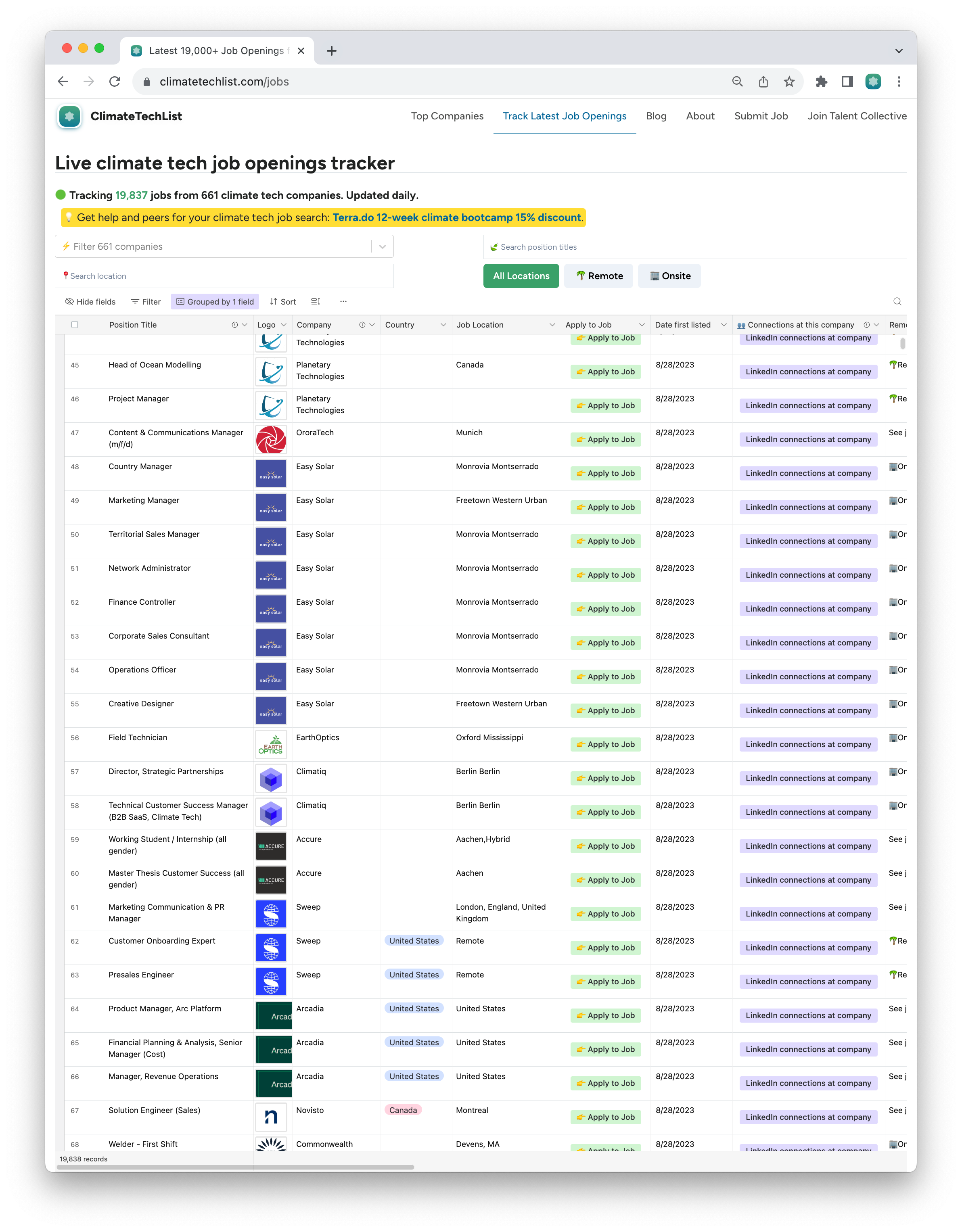
Task: Click the Sort button
Action: click(x=283, y=302)
